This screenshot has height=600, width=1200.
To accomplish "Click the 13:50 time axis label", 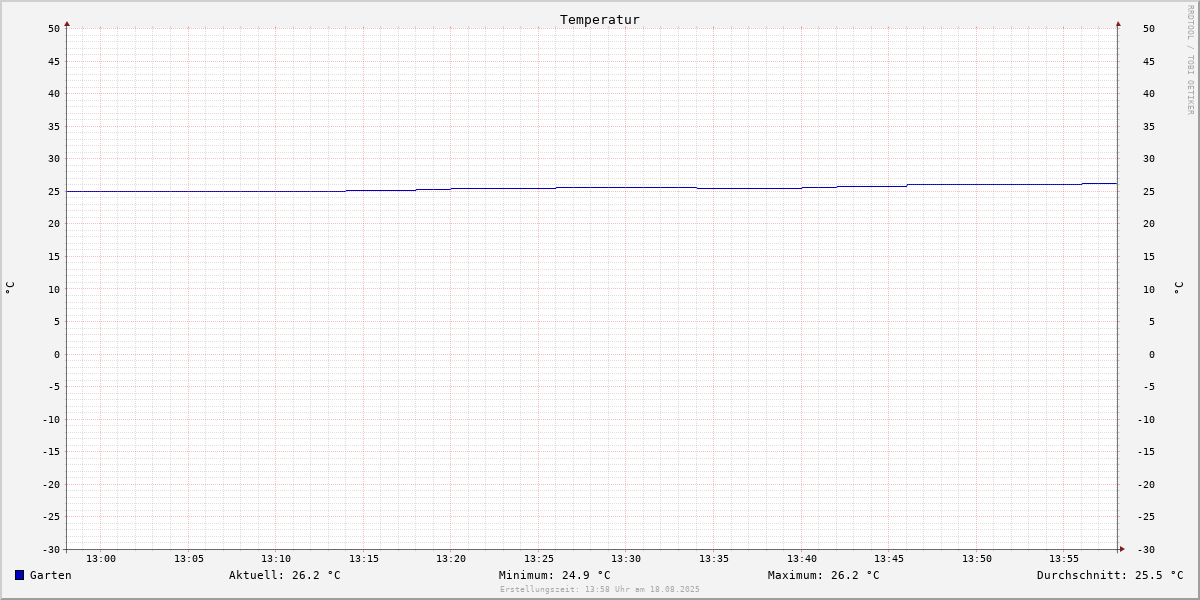I will coord(977,559).
